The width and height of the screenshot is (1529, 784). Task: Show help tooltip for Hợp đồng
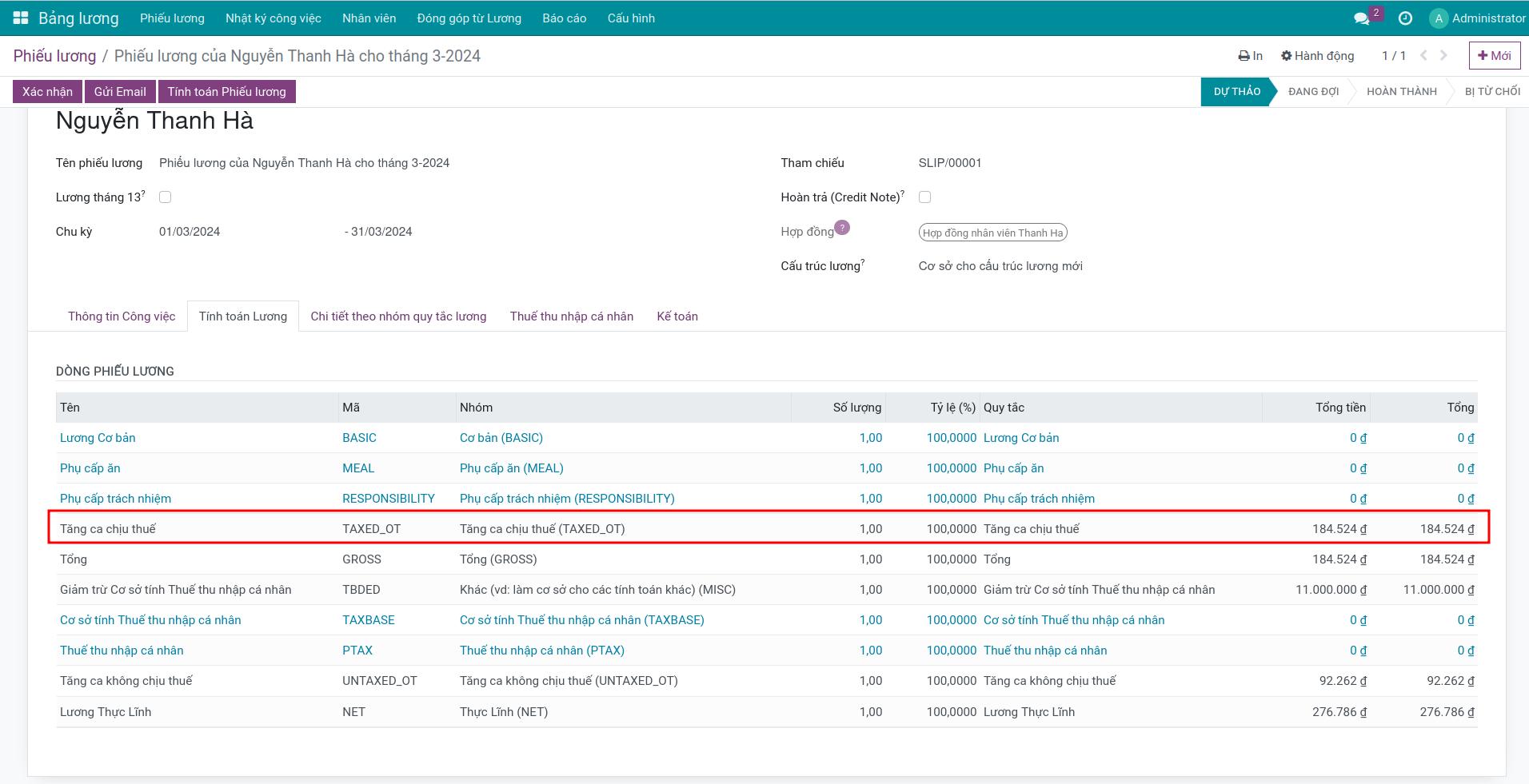[x=842, y=228]
